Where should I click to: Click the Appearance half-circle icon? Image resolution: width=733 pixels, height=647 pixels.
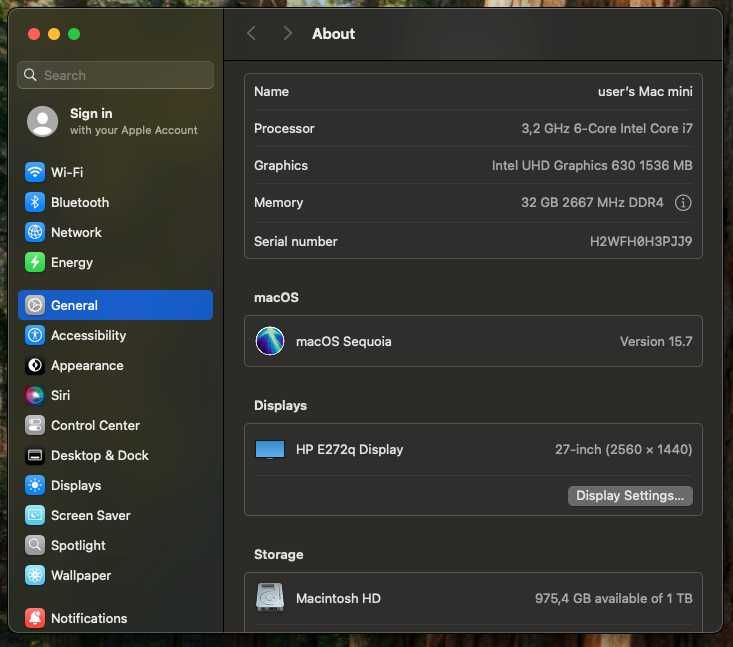pos(35,365)
